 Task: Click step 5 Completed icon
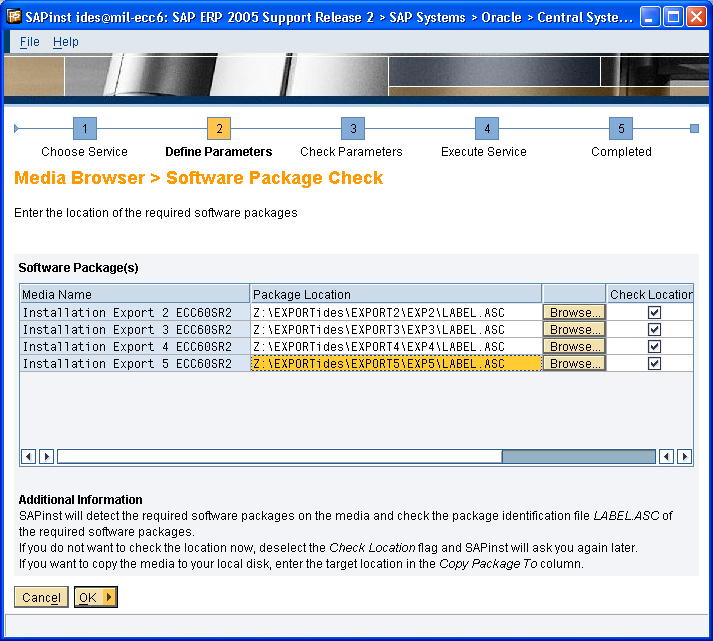[621, 129]
